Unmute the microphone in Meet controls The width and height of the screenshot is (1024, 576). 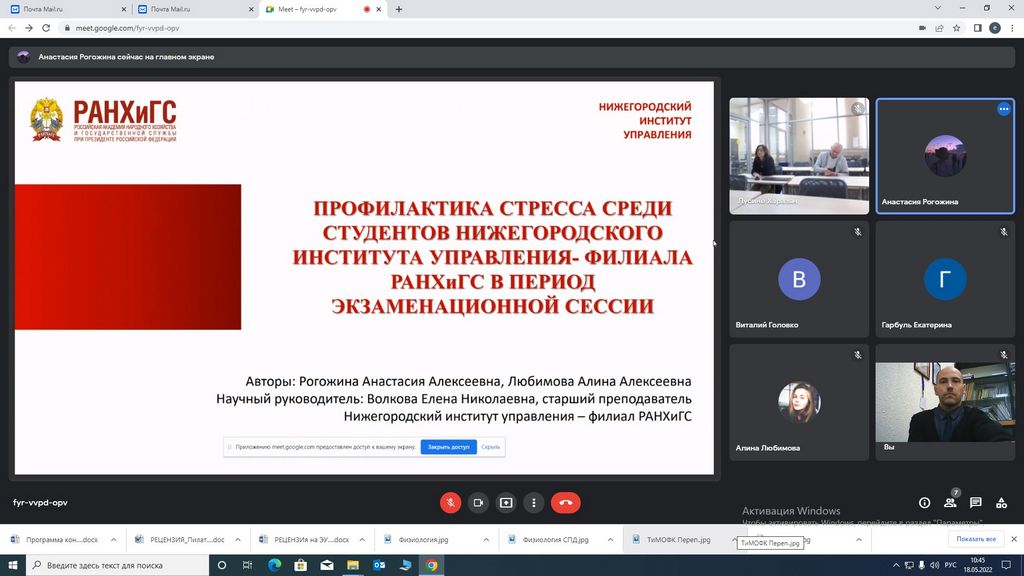tap(450, 502)
